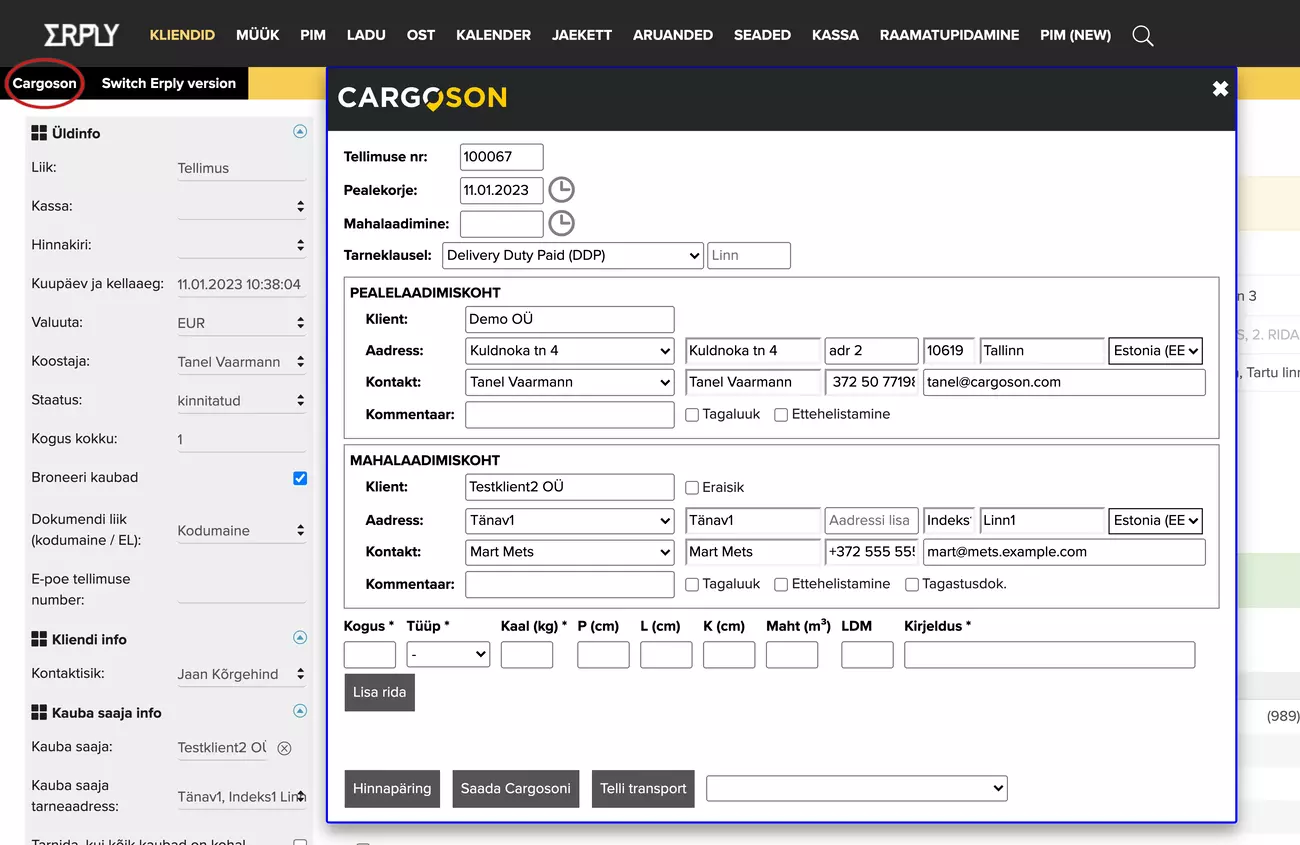Click the Mahalaadimine date field

point(502,223)
